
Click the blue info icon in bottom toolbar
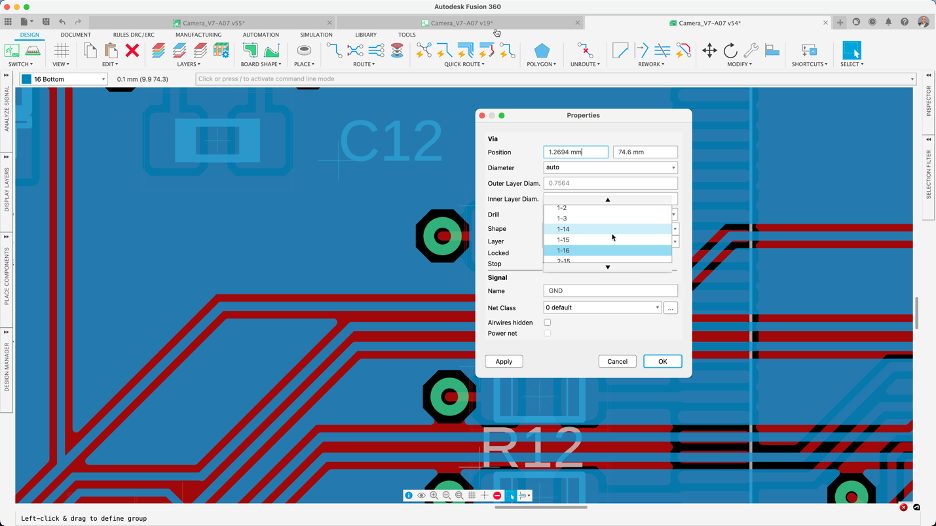[408, 496]
